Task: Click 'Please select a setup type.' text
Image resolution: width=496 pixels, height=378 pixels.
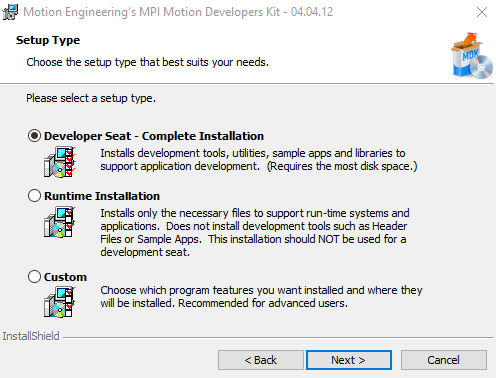Action: click(x=91, y=98)
